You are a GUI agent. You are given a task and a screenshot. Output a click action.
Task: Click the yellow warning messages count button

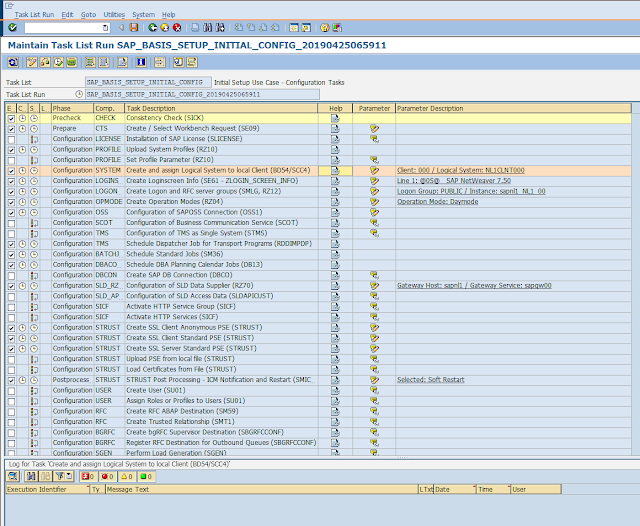(x=127, y=476)
